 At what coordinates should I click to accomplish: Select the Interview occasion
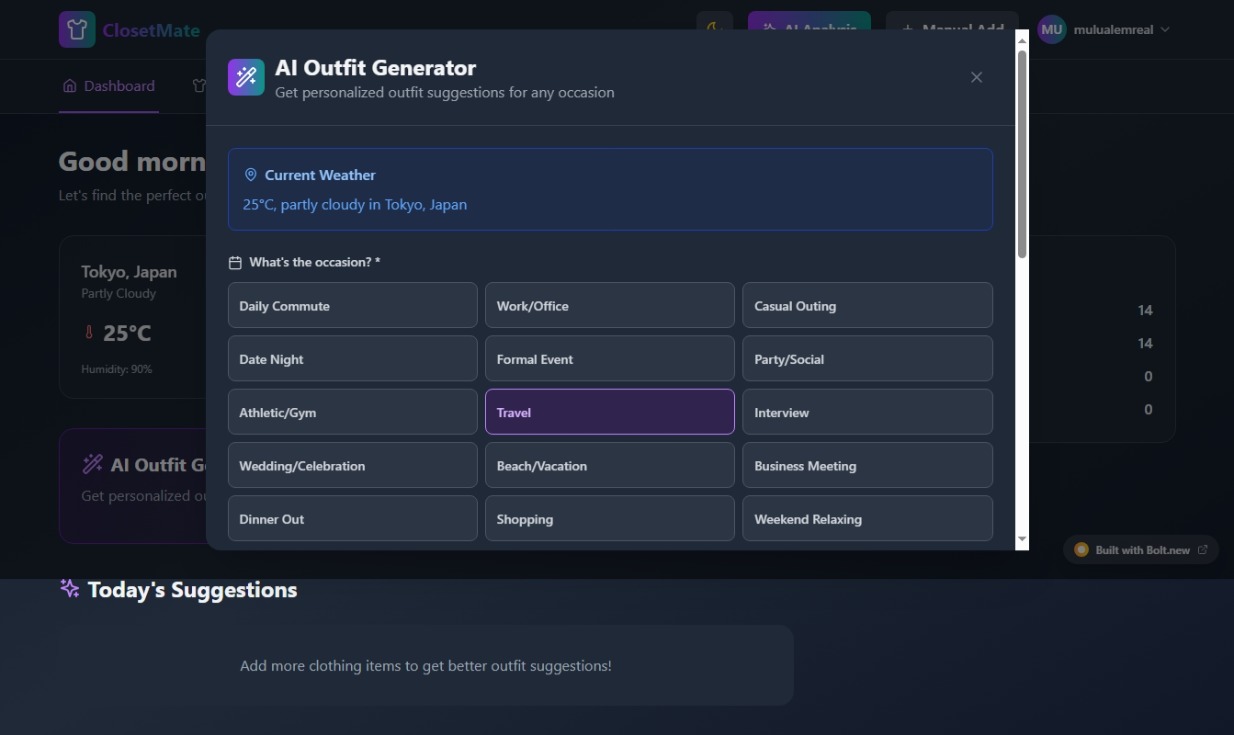pos(867,412)
